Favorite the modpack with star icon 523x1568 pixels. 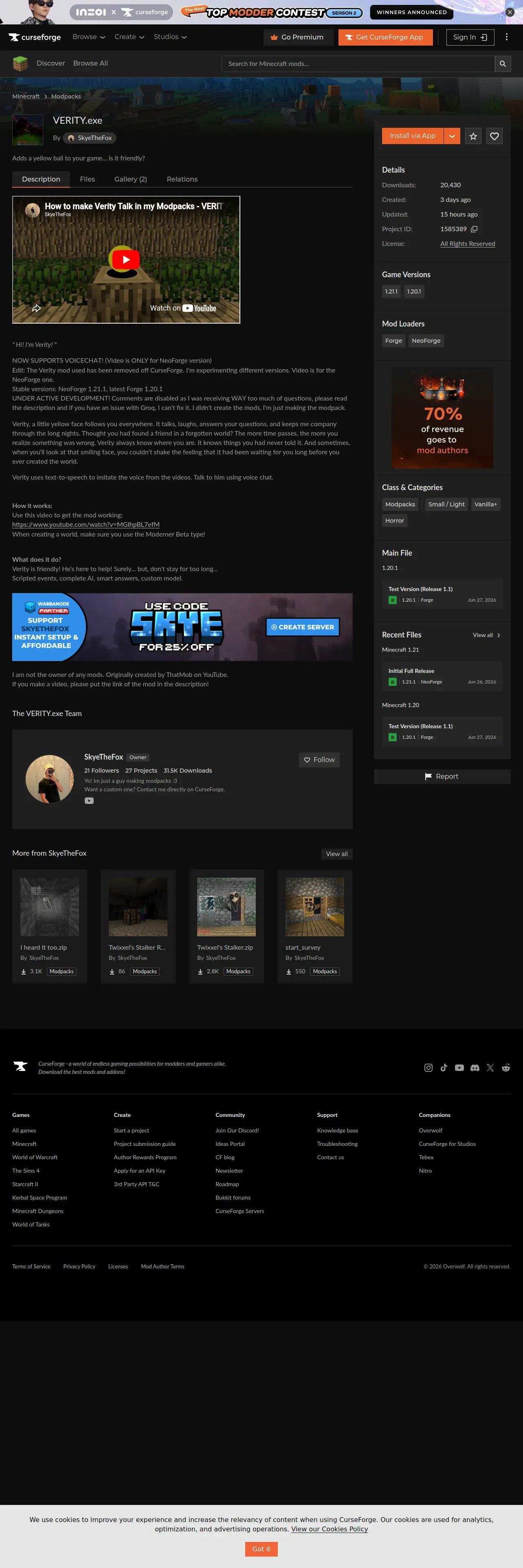(x=473, y=136)
